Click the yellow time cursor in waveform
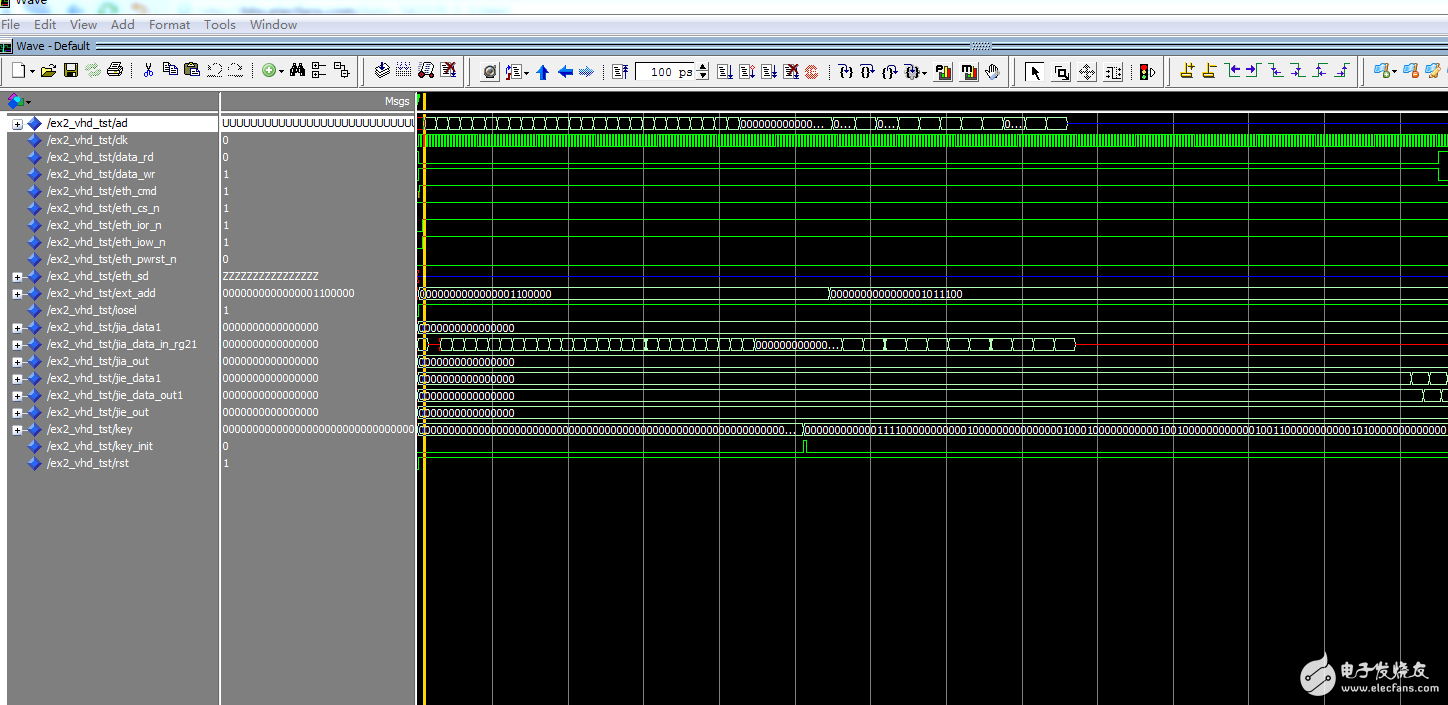Screen dimensions: 1448x705 tap(425, 400)
